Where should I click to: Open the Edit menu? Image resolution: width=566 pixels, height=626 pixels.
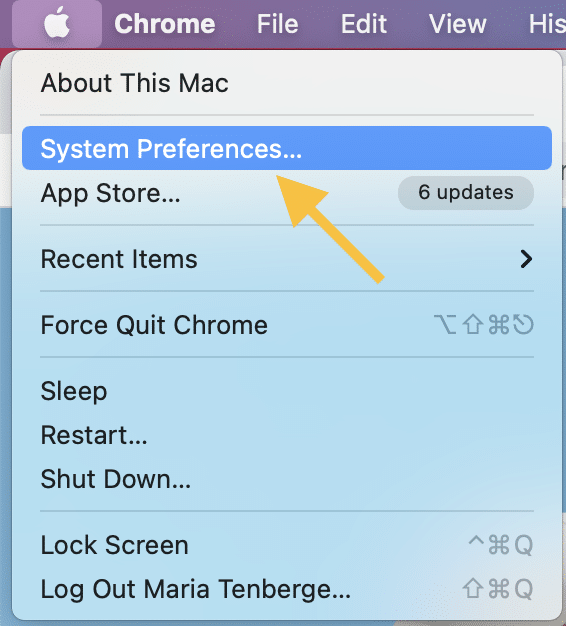click(364, 24)
